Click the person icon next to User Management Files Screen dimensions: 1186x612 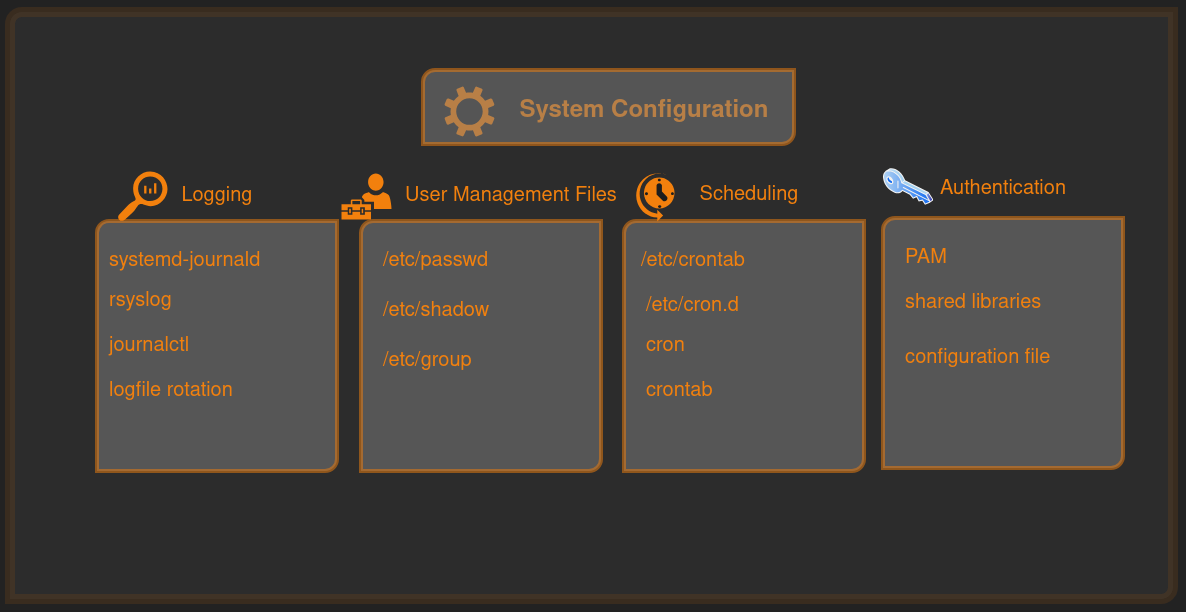tap(377, 186)
